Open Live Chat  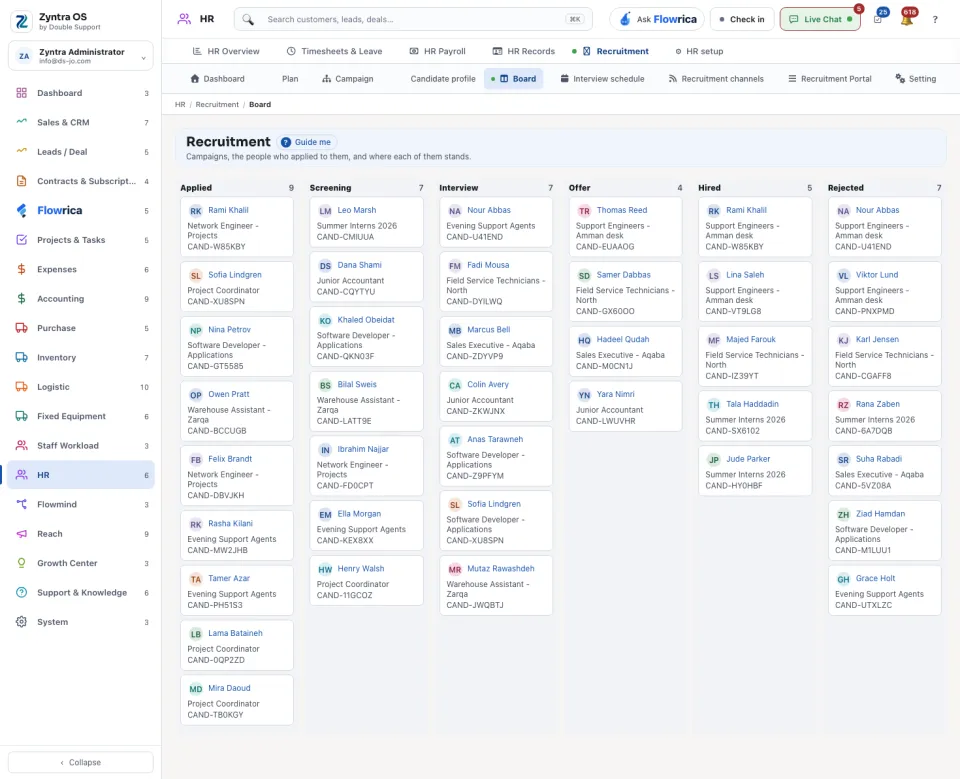pos(820,20)
